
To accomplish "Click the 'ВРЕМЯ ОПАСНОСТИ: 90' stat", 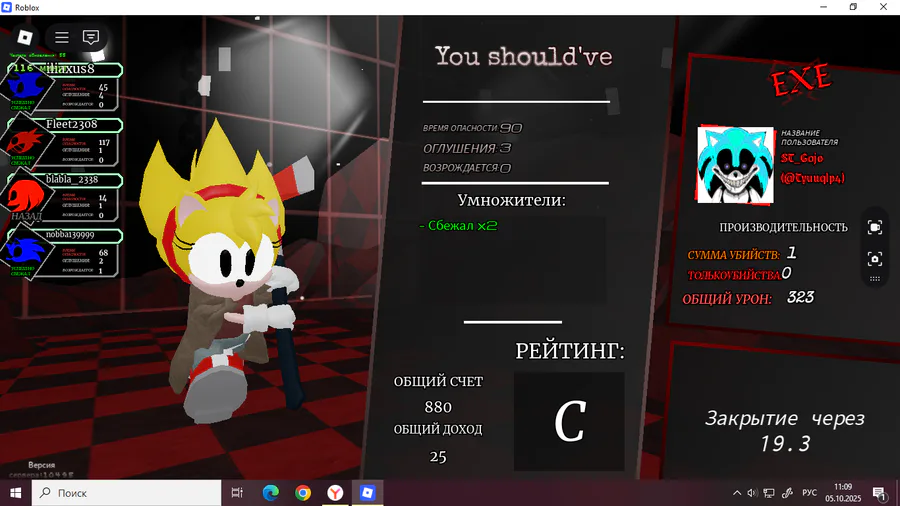I will click(472, 128).
